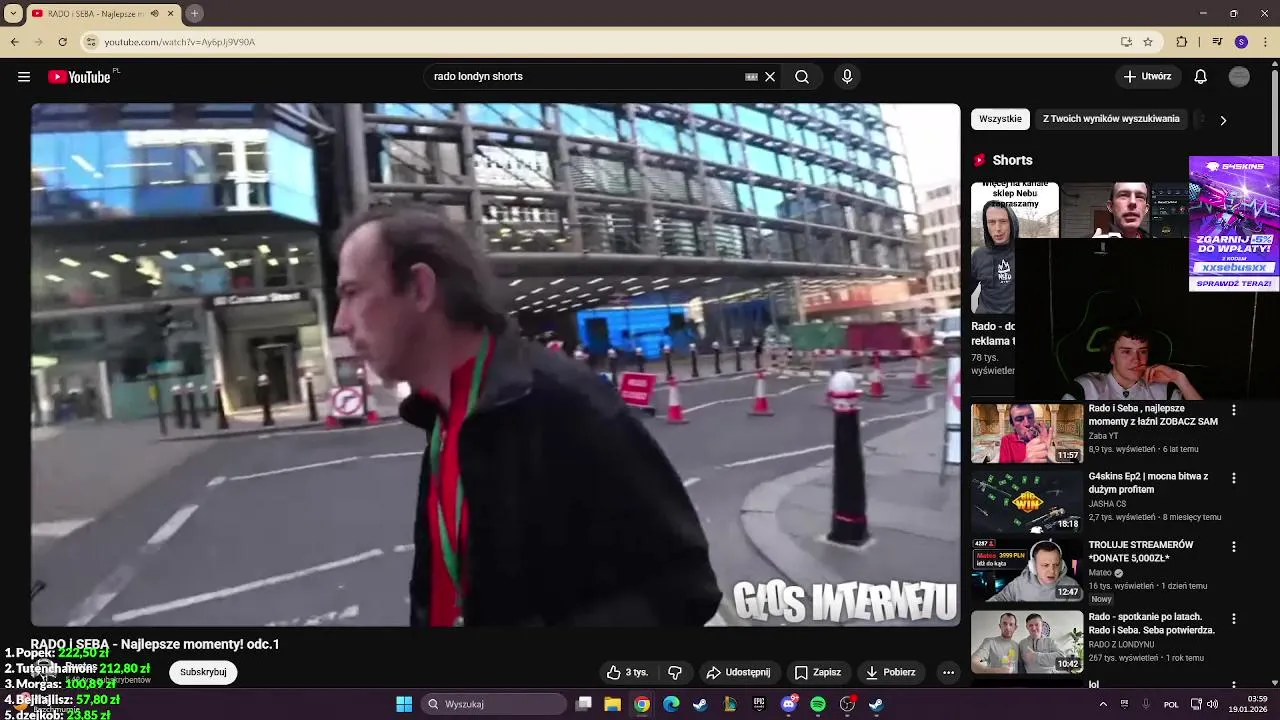Open G4skins Ep2 BIG WIN thumbnail
The image size is (1280, 720).
[1027, 502]
